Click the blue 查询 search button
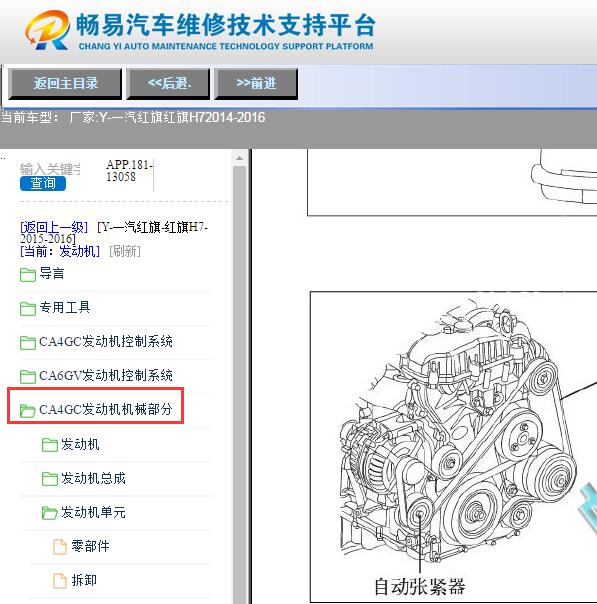 [x=43, y=183]
